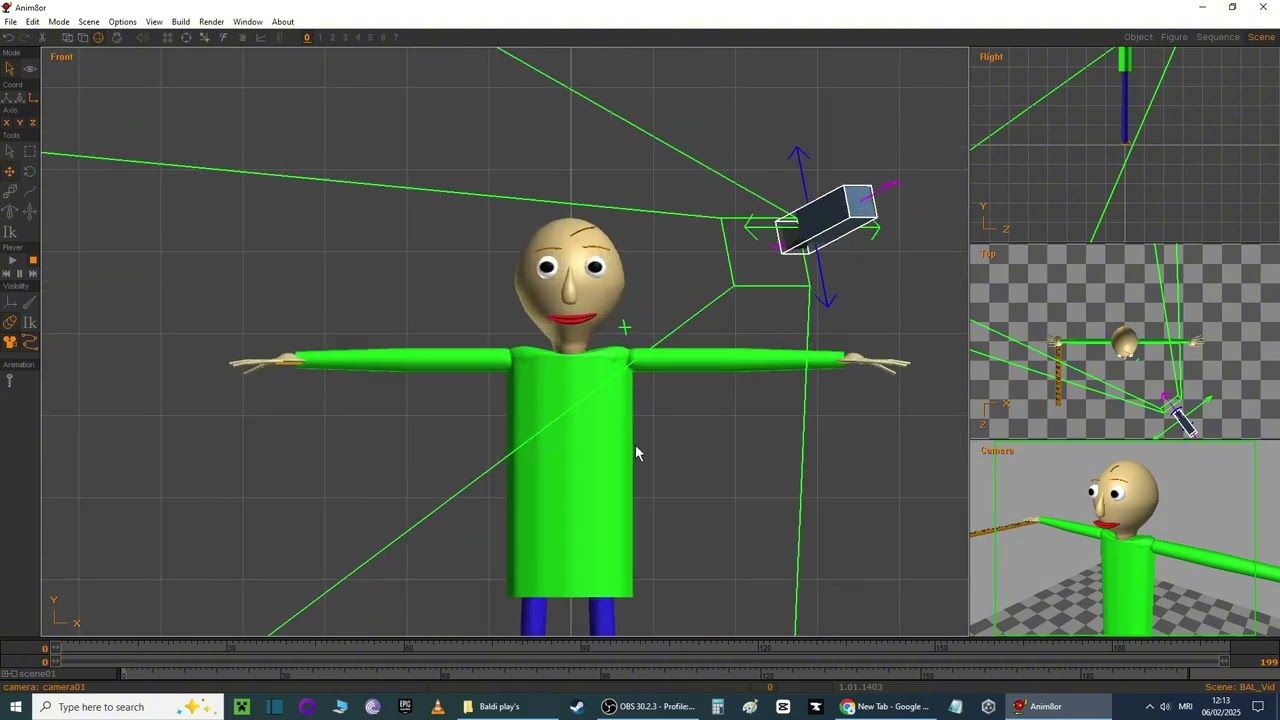Click the Redo icon in top toolbar
Image resolution: width=1280 pixels, height=720 pixels.
24,38
